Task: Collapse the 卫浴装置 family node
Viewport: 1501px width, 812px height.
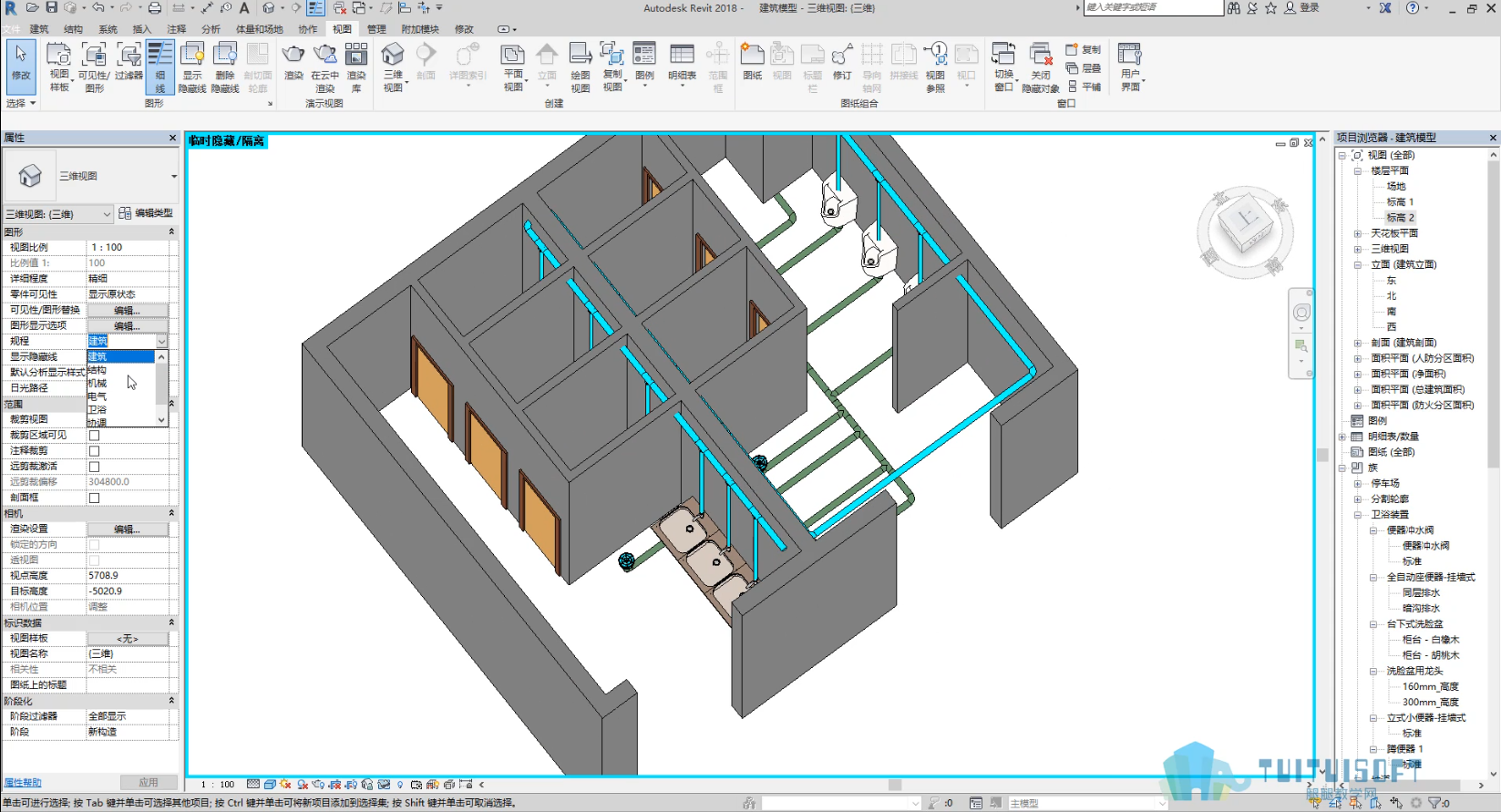Action: click(x=1357, y=514)
